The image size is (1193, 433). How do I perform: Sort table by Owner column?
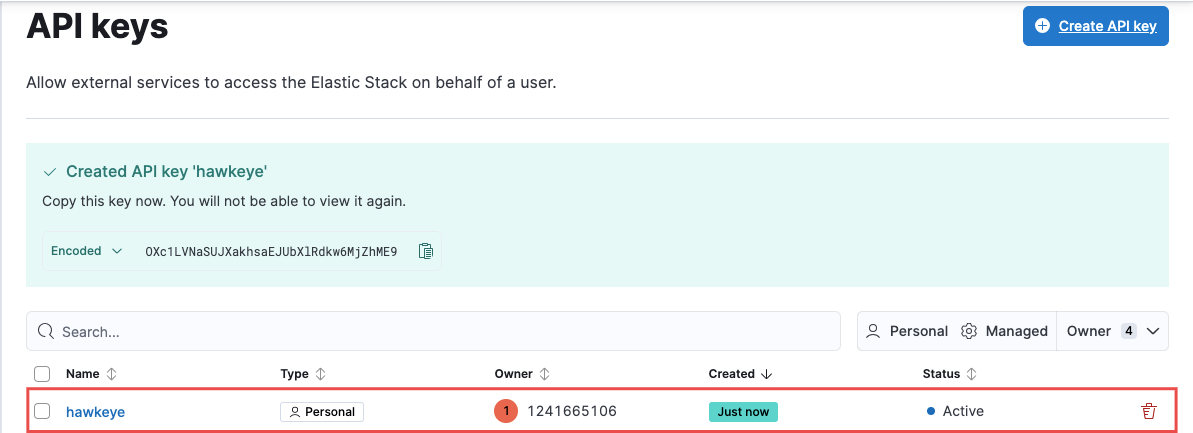click(x=522, y=374)
